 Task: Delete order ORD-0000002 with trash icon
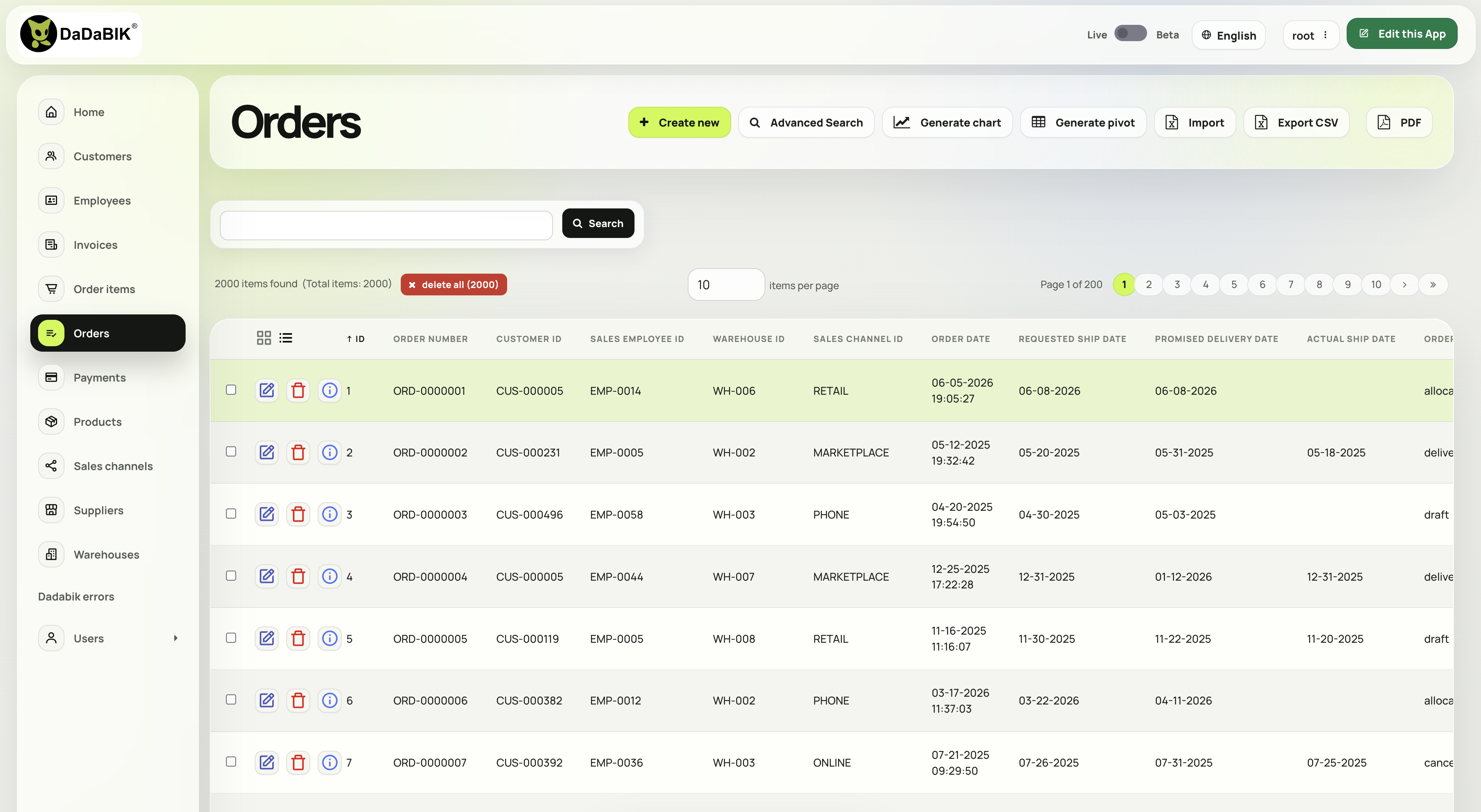pos(298,452)
